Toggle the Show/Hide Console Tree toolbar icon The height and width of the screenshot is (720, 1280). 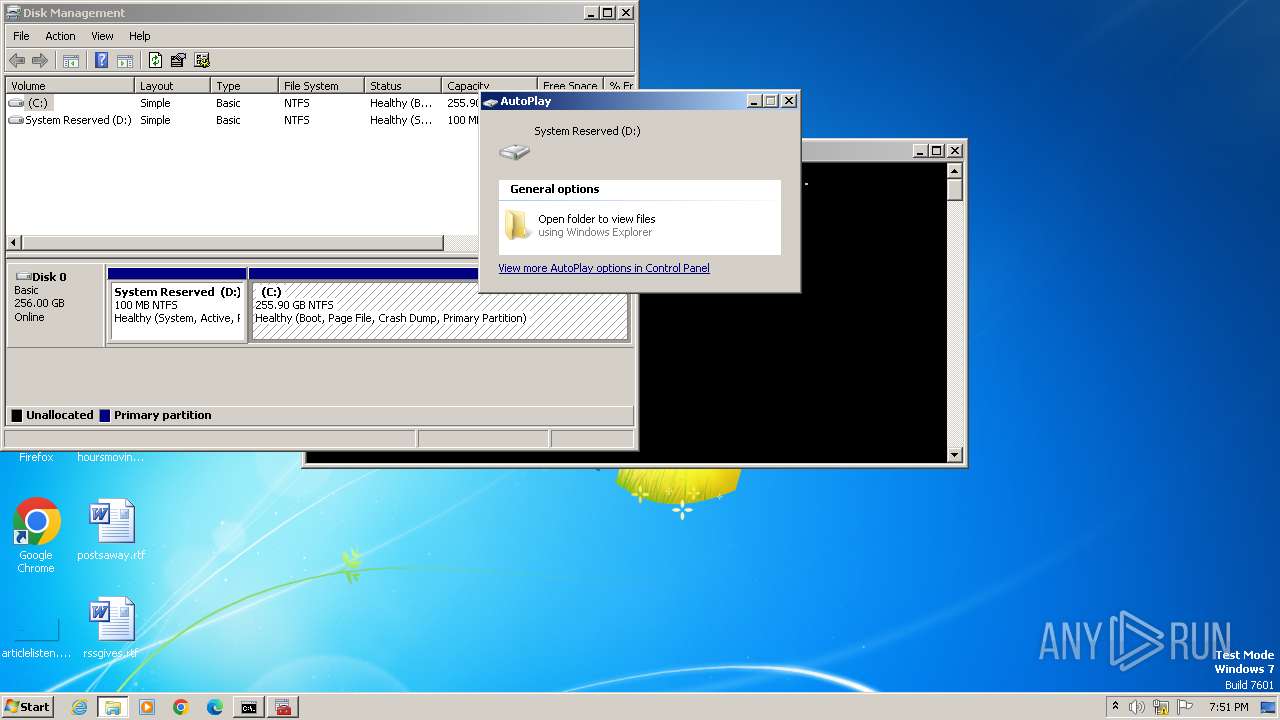click(71, 60)
